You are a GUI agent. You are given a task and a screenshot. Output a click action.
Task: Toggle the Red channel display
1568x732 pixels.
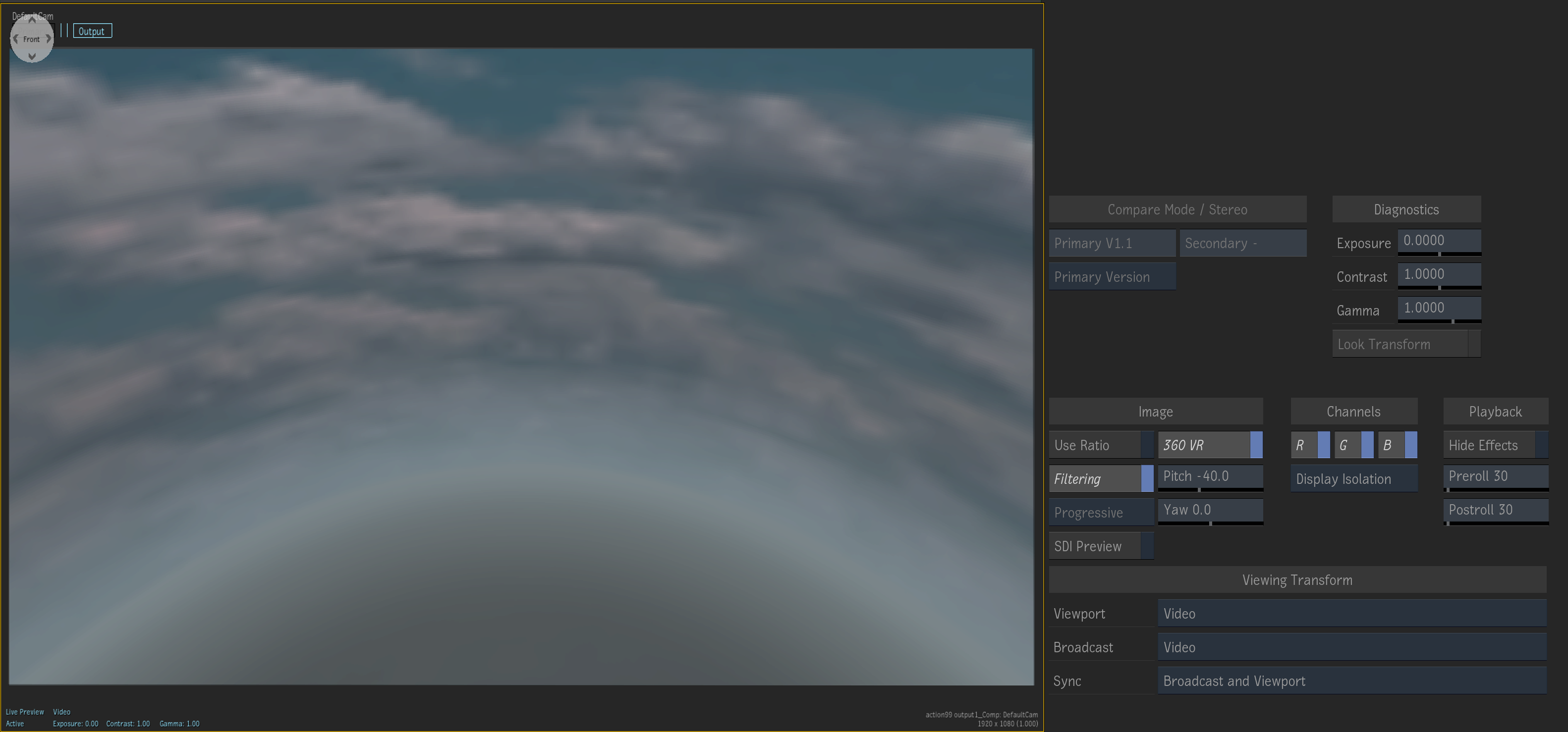[x=1310, y=445]
